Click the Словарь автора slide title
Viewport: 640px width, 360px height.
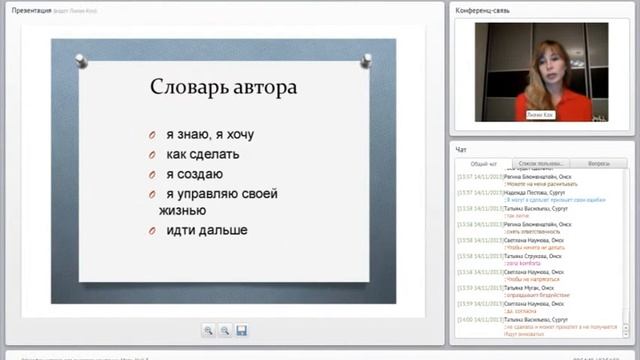tap(223, 87)
